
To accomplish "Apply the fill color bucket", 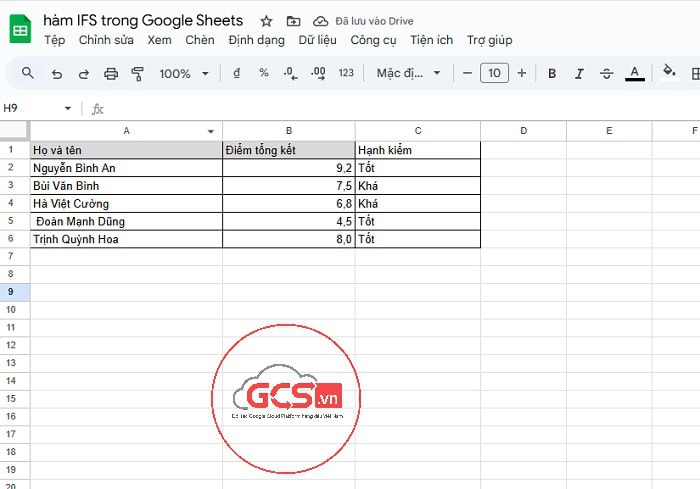I will [670, 72].
